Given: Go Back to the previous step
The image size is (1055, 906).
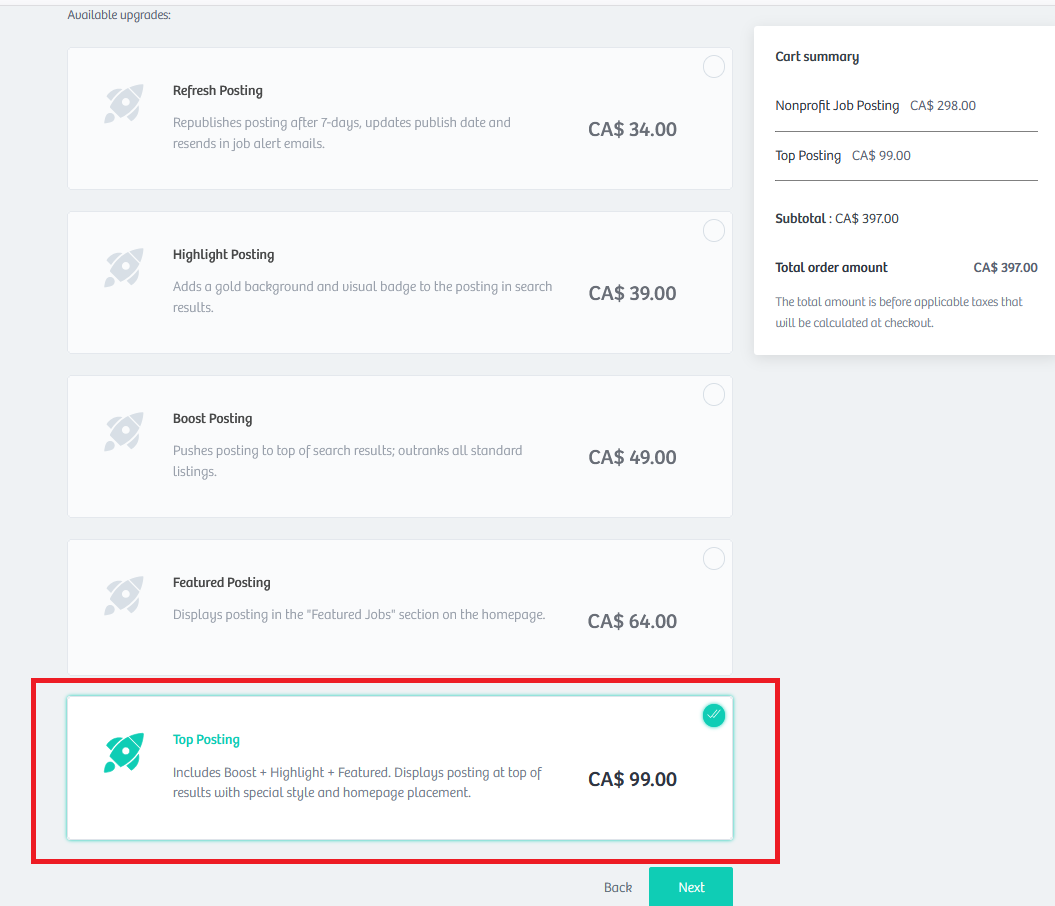Looking at the screenshot, I should coord(618,887).
